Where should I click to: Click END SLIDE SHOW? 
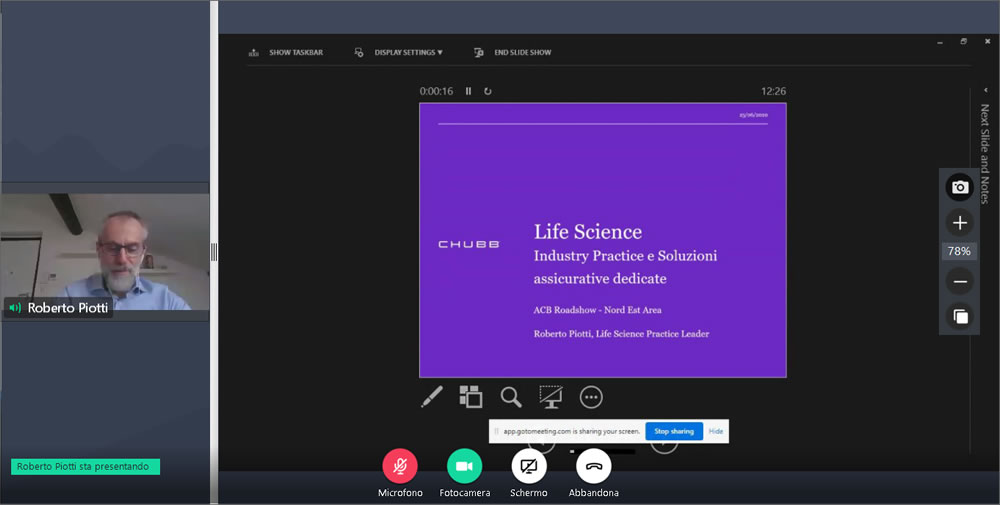pos(513,52)
